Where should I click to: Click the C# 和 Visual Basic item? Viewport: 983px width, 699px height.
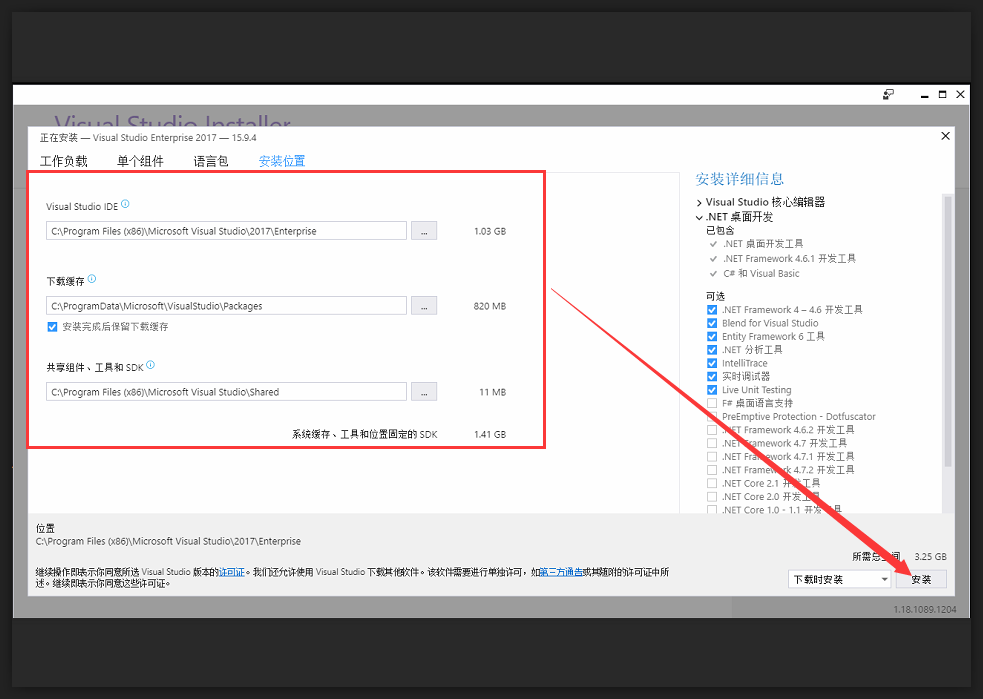click(x=761, y=273)
